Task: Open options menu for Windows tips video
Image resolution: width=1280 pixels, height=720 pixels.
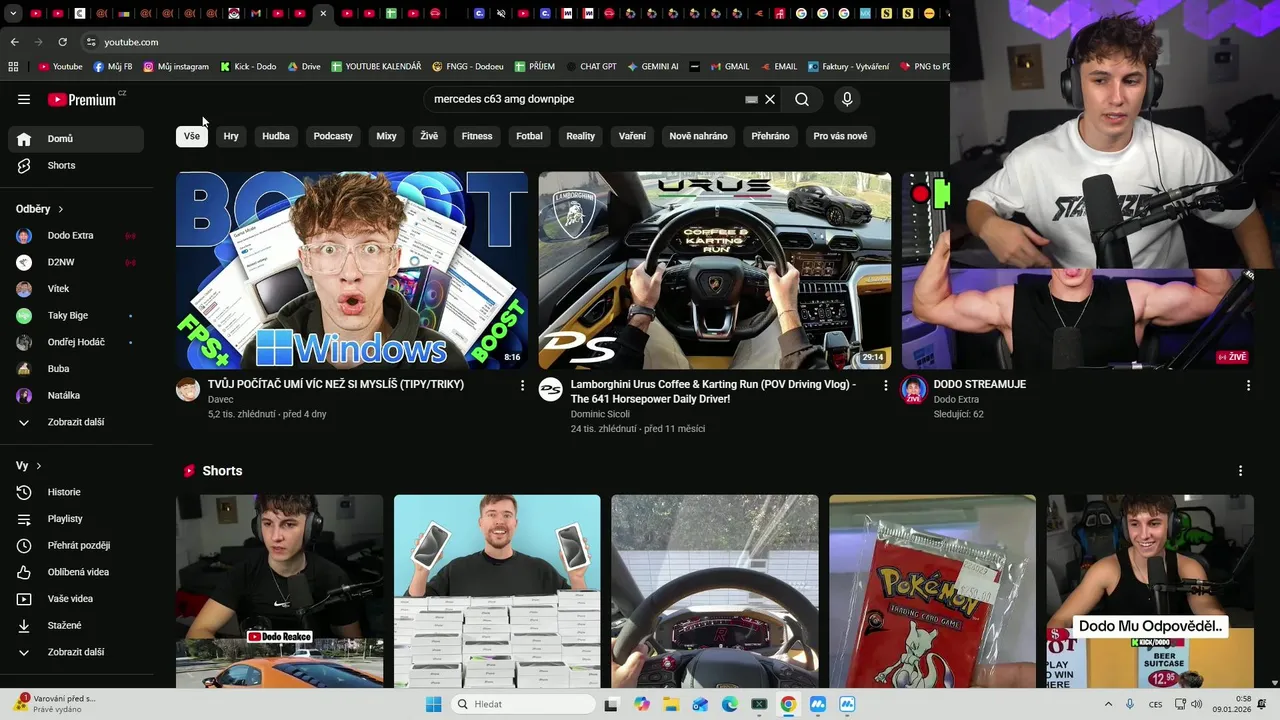Action: (522, 385)
